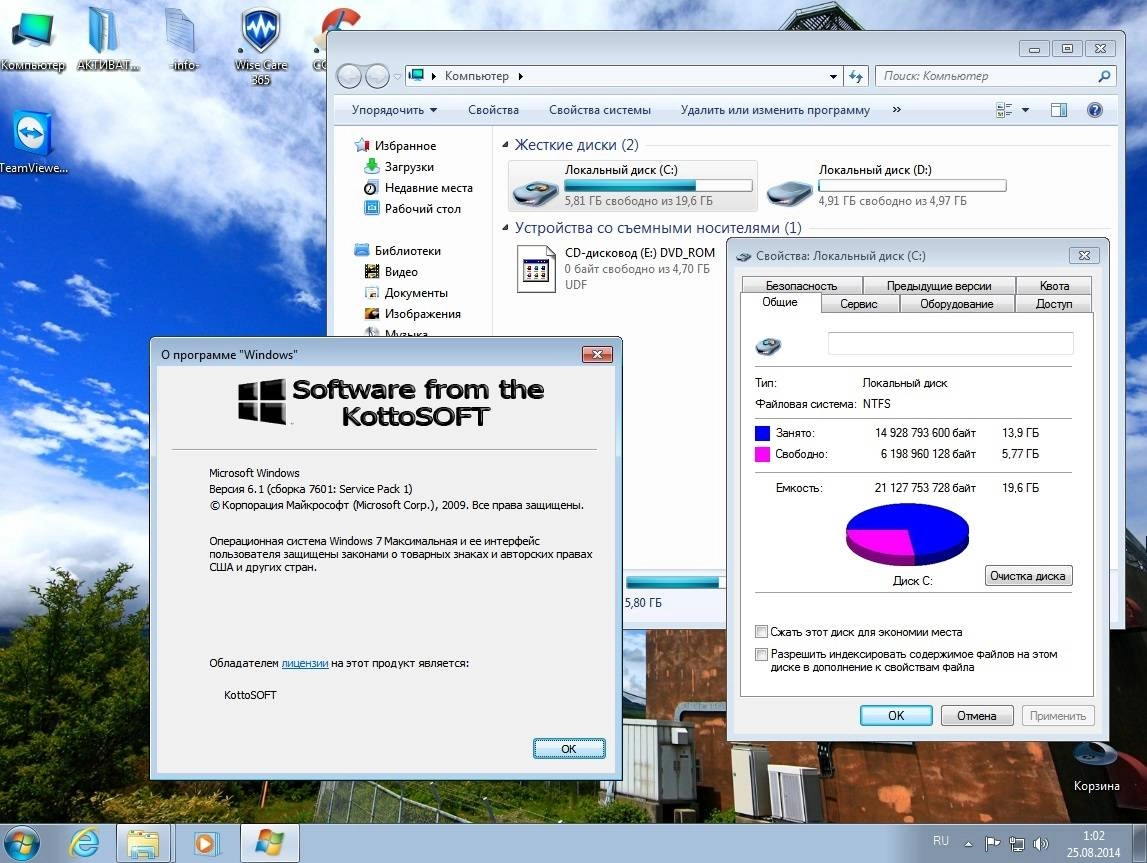Screen dimensions: 1147x863
Task: Switch to the Безопасность tab
Action: (802, 285)
